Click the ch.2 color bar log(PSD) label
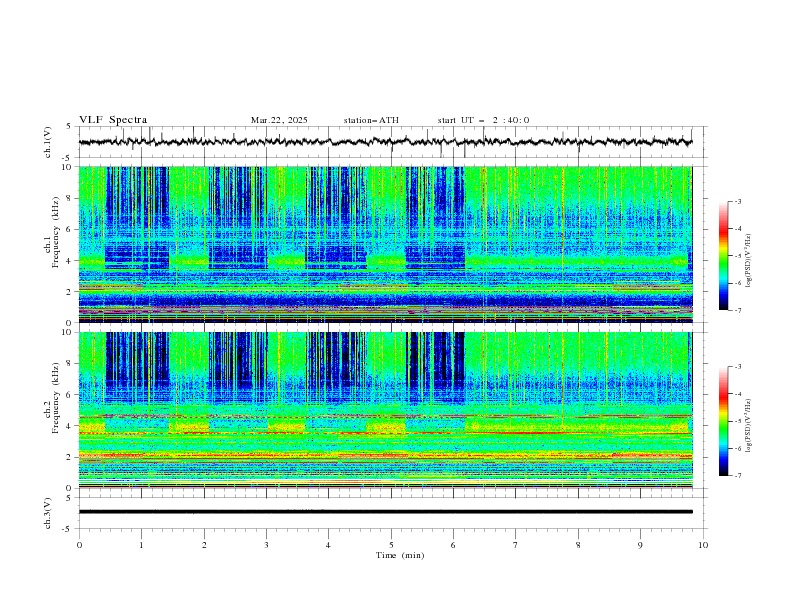792x612 pixels. coord(749,425)
